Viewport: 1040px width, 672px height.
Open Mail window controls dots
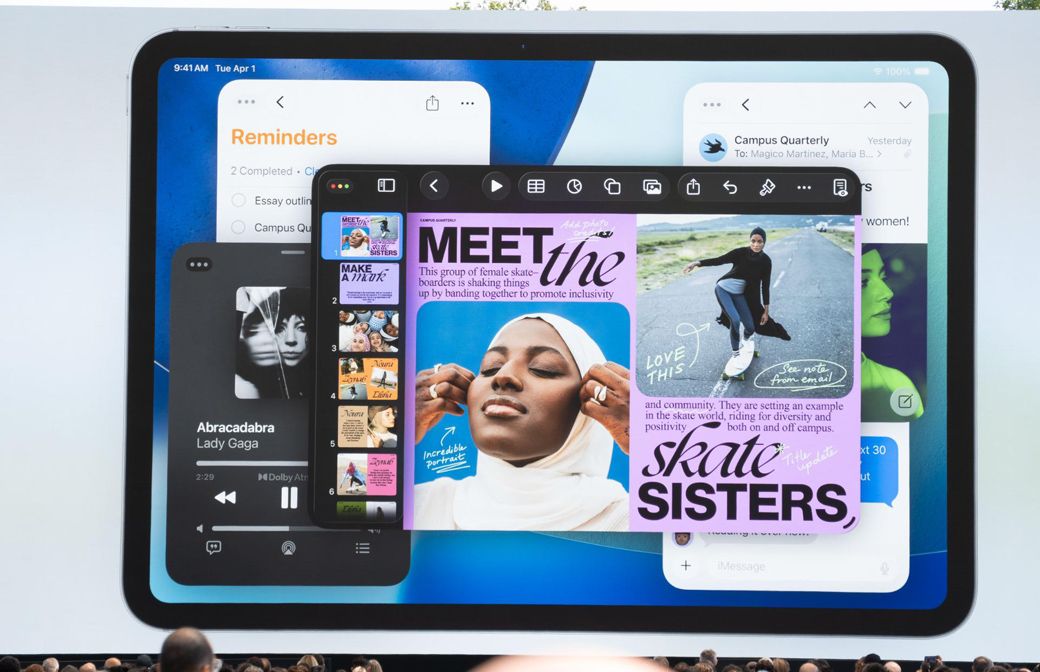pyautogui.click(x=712, y=104)
